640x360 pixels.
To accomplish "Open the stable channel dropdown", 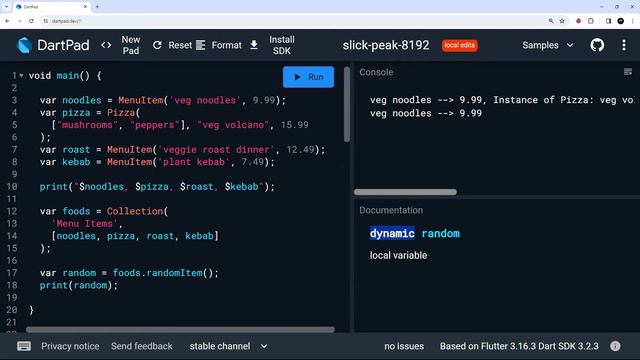I will point(228,346).
